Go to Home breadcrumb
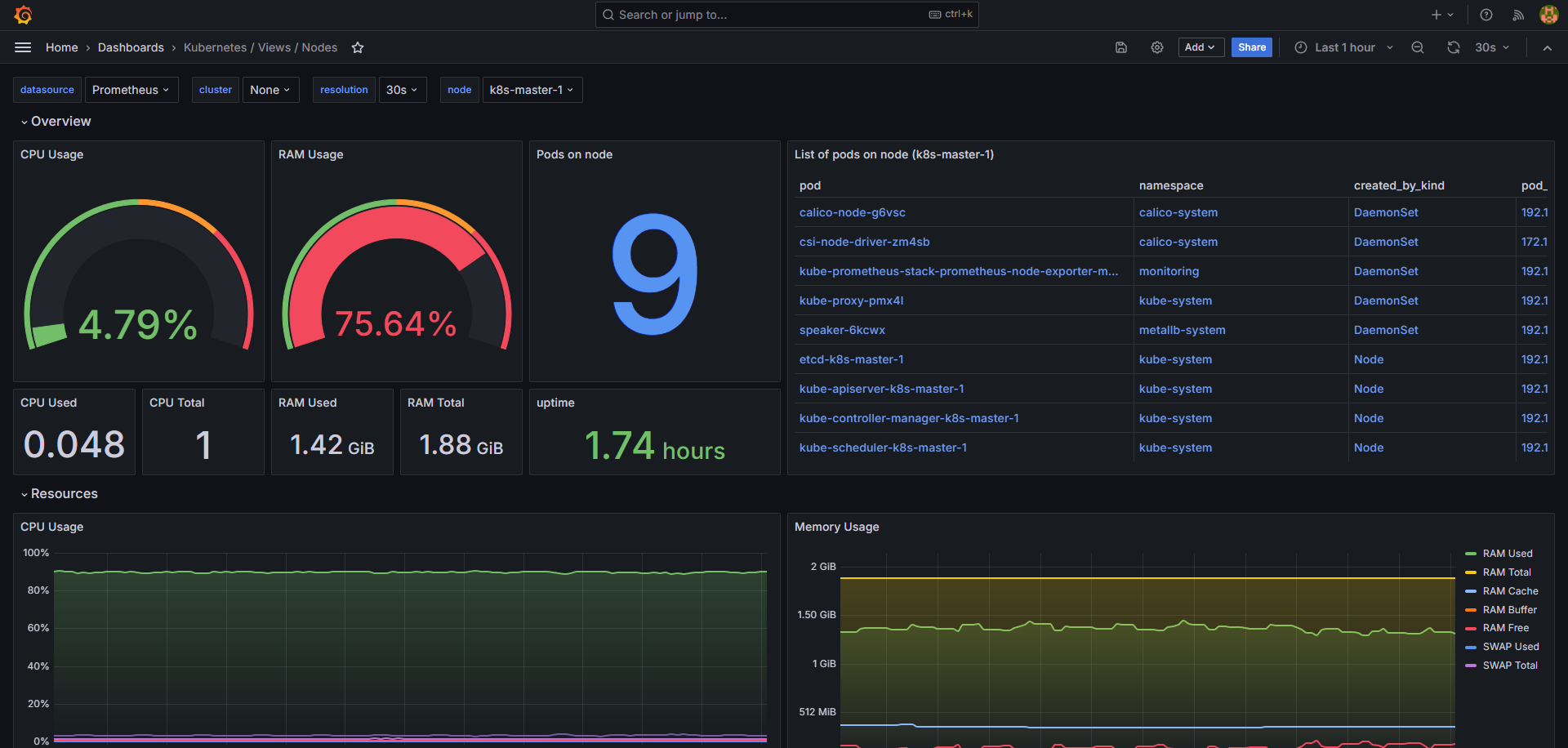Image resolution: width=1568 pixels, height=748 pixels. [62, 47]
